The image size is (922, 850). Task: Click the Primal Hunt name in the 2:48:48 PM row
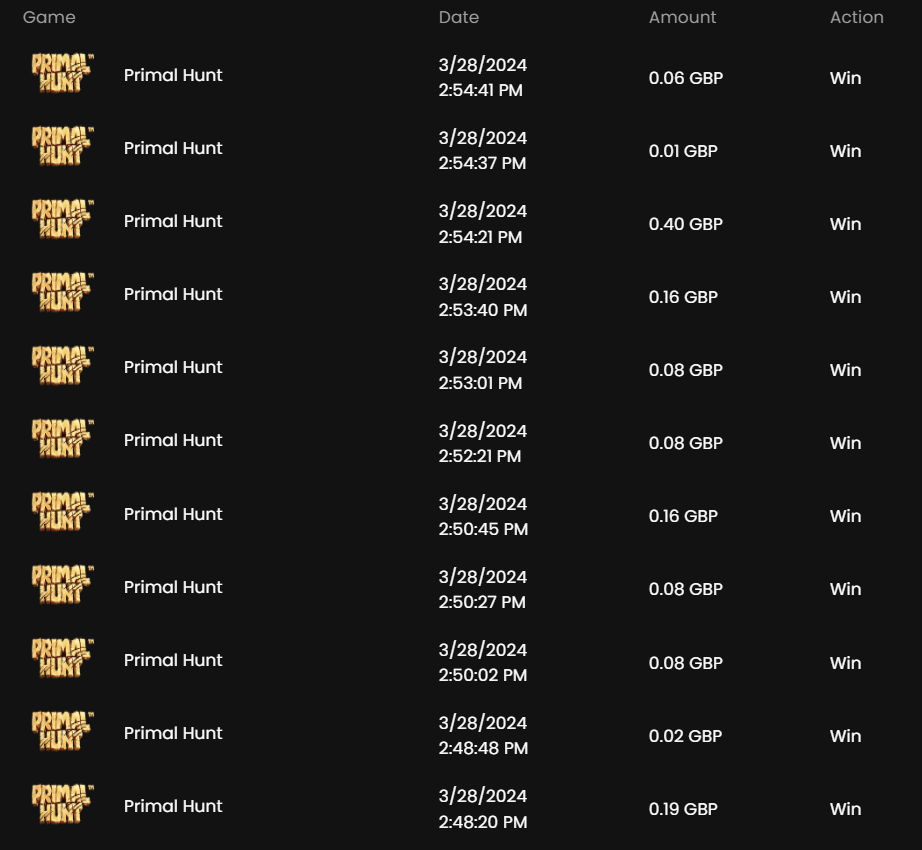pyautogui.click(x=173, y=733)
